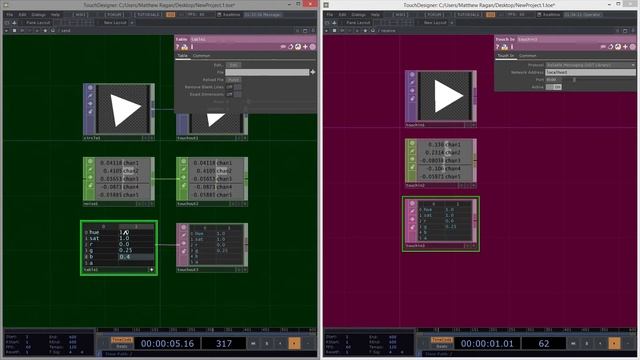Screen dimensions: 640x360
Task: Open Pane Layout dropdown in left window
Action: point(38,23)
